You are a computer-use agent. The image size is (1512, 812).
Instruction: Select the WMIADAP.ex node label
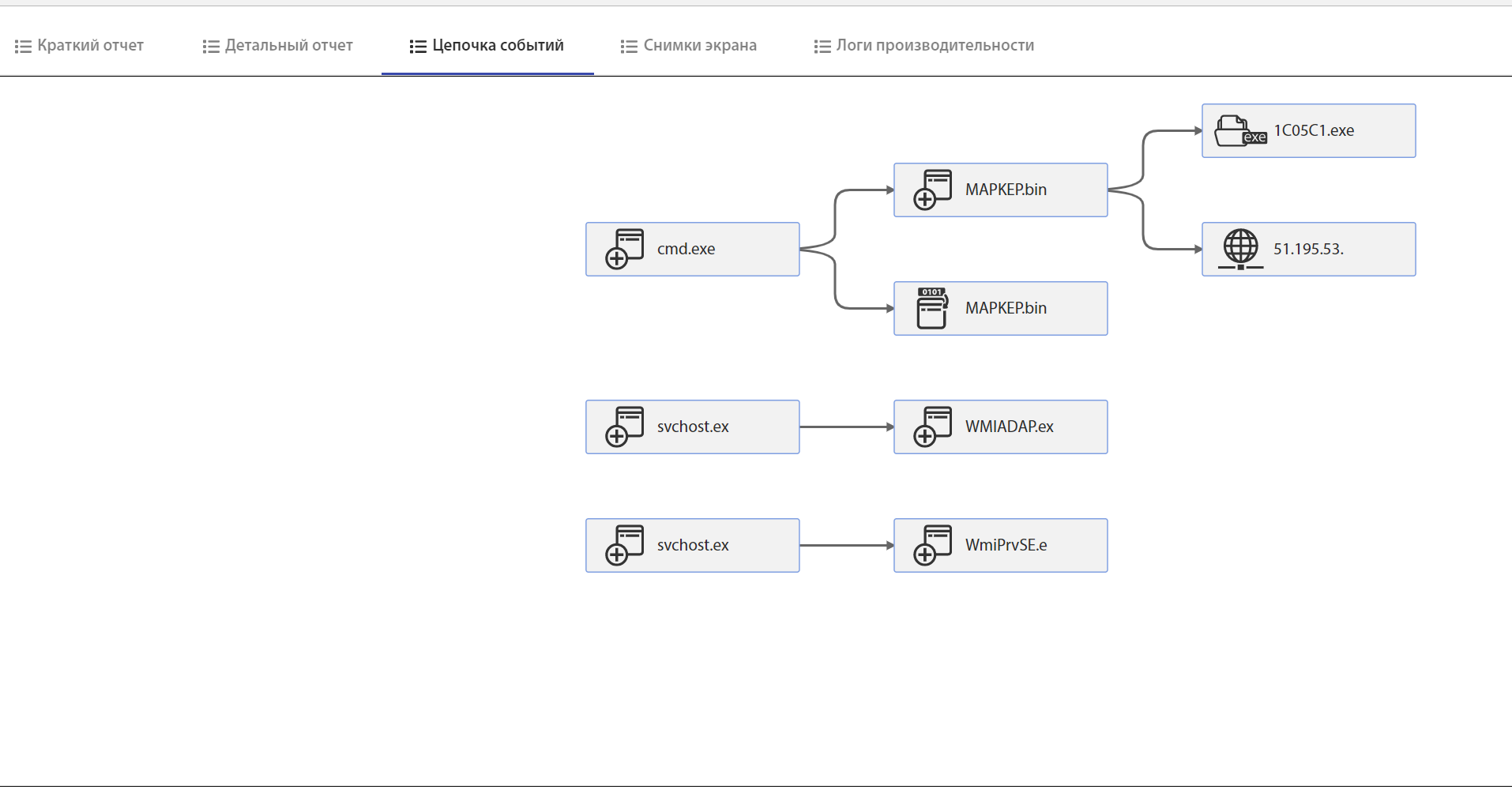[1009, 427]
